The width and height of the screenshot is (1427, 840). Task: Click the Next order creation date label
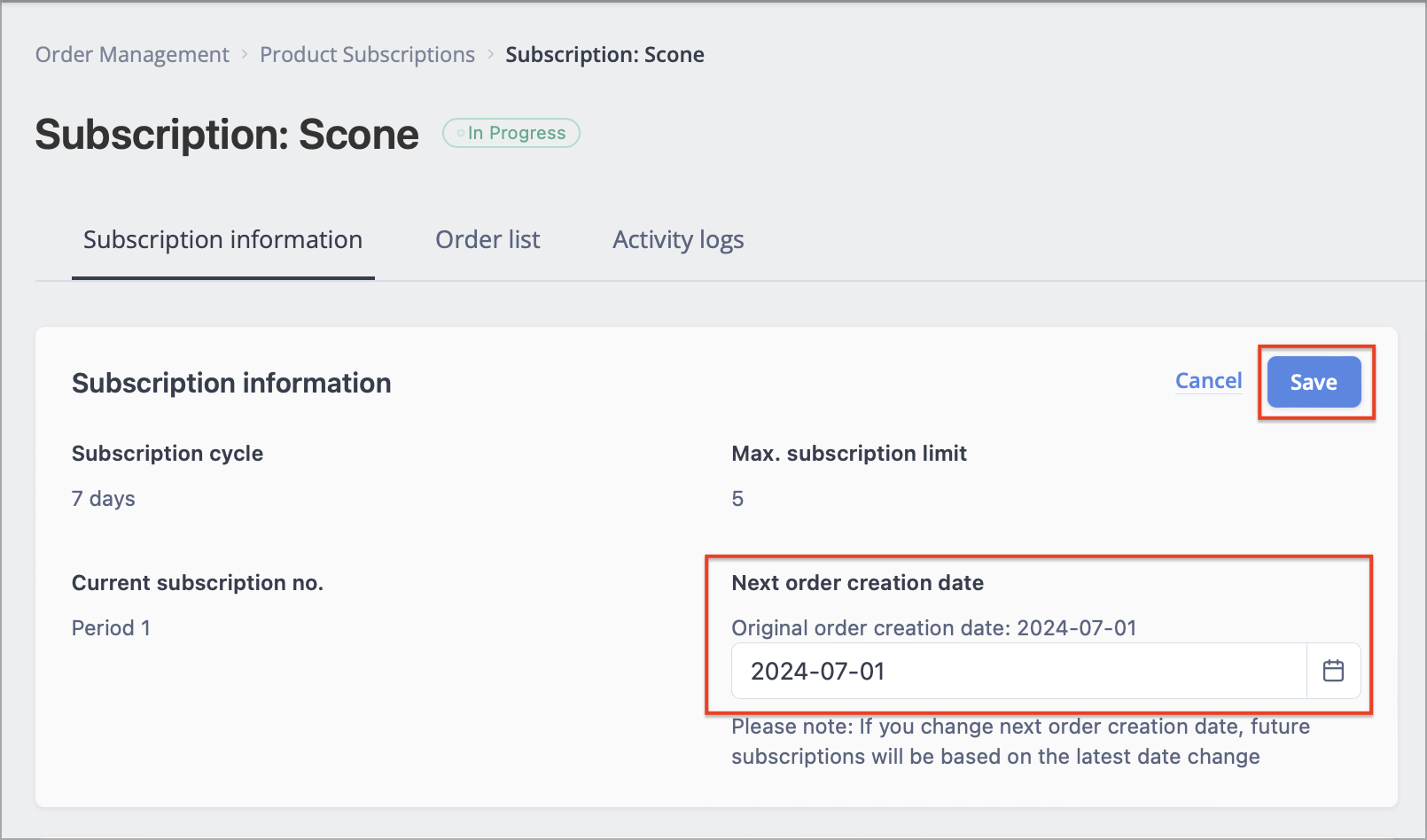pyautogui.click(x=857, y=583)
